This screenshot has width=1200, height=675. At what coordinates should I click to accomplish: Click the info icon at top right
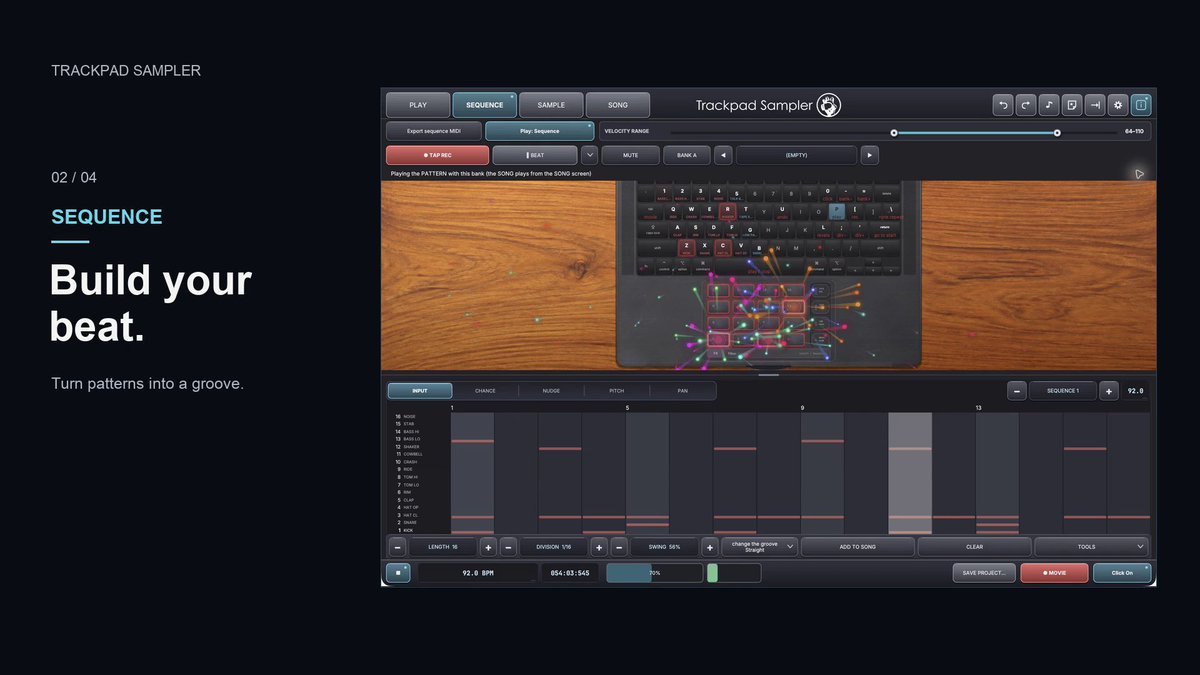point(1141,104)
